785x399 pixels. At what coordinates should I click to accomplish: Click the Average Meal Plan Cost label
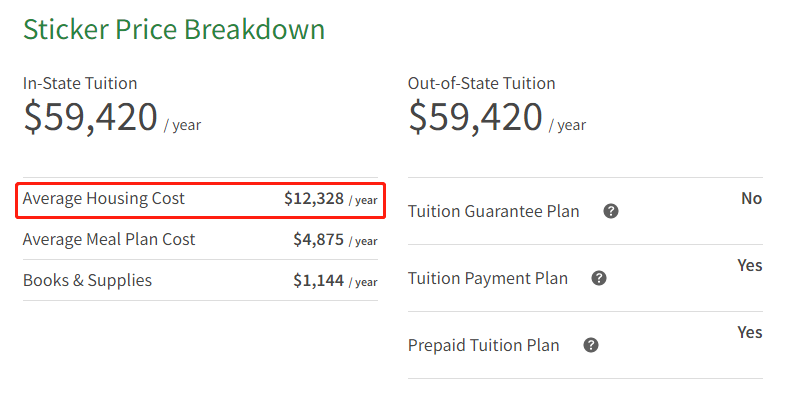coord(109,239)
